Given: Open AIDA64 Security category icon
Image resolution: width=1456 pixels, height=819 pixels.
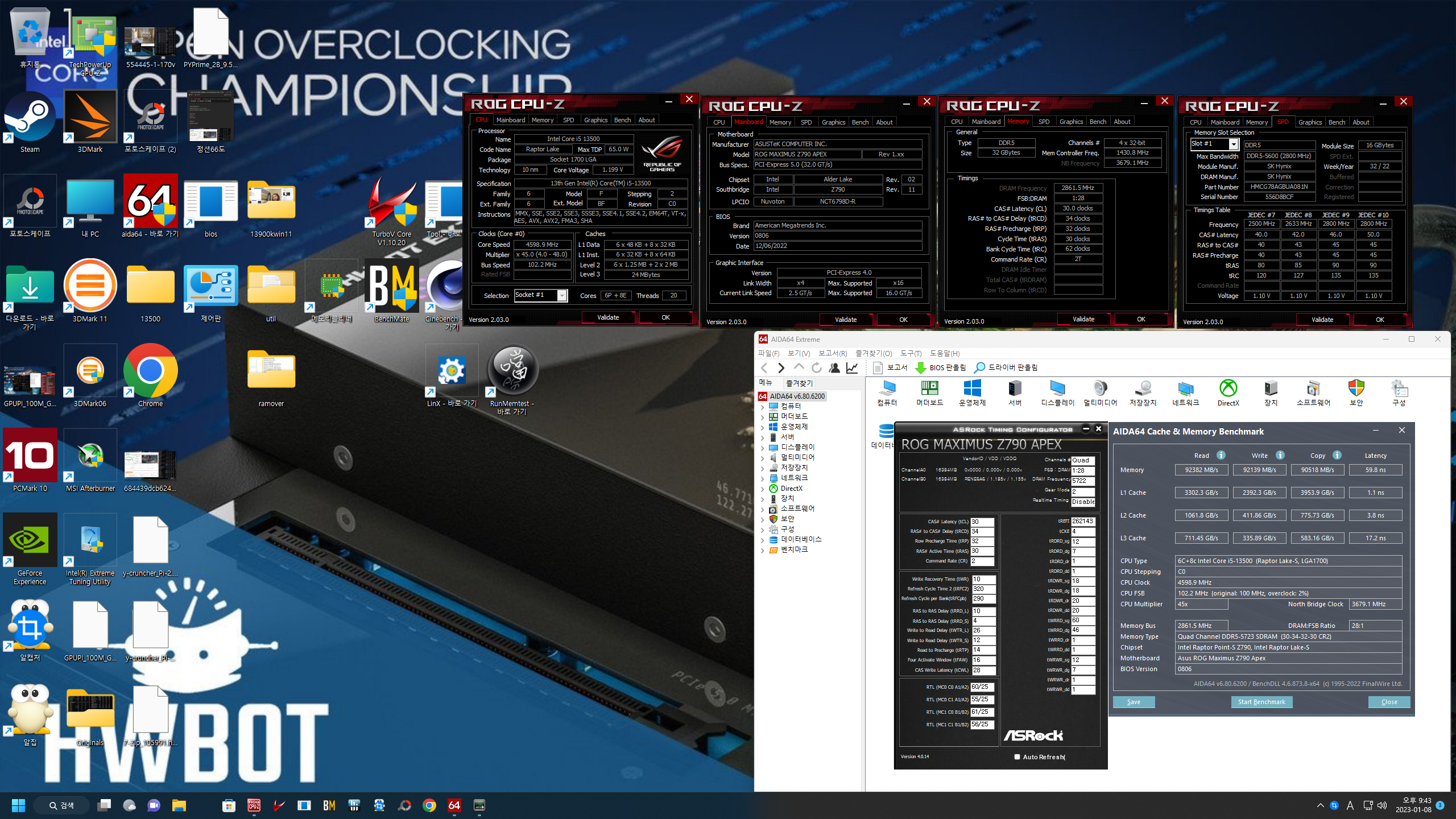Looking at the screenshot, I should pyautogui.click(x=1356, y=393).
